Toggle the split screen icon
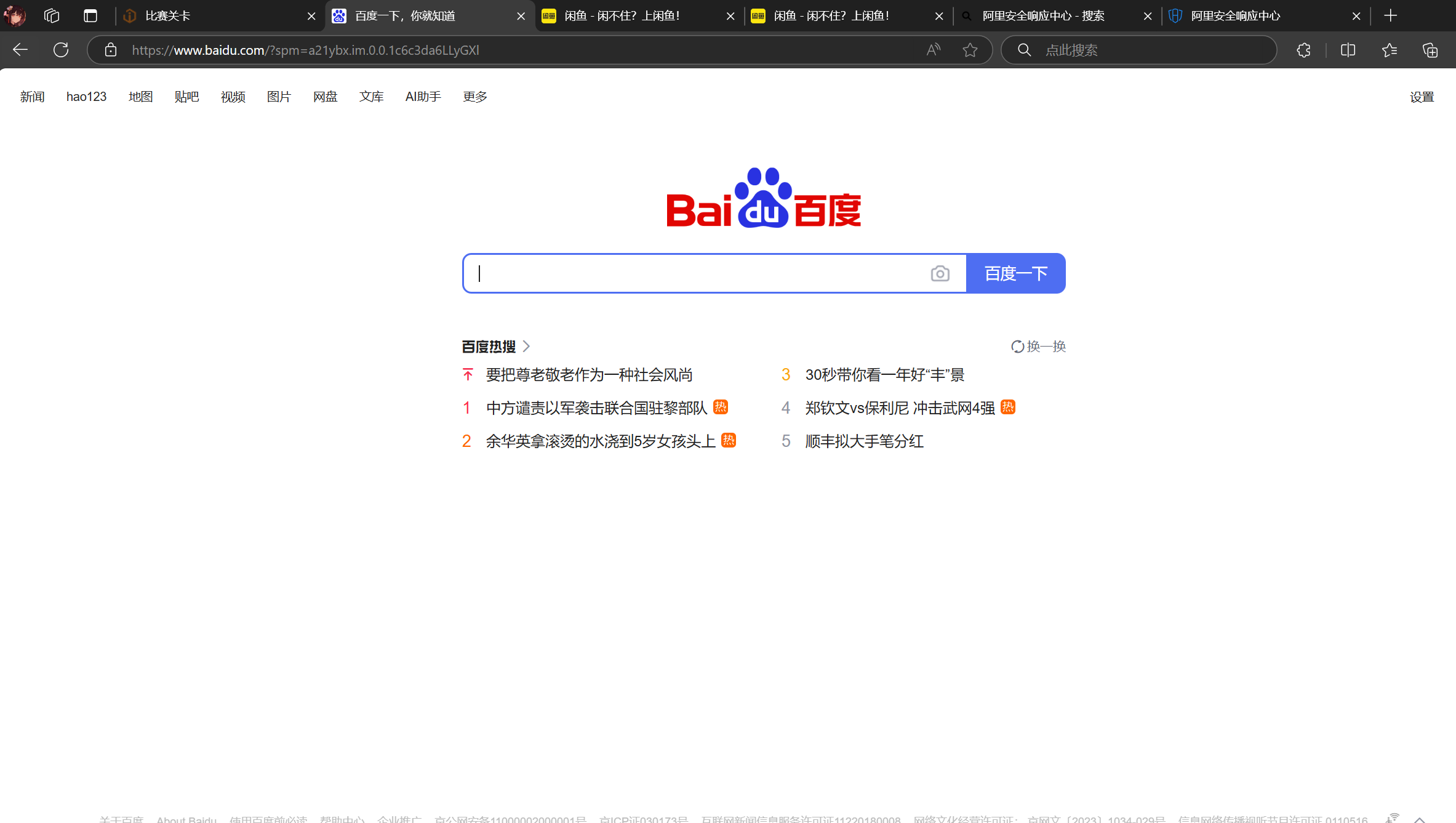Viewport: 1456px width, 823px height. click(x=1348, y=50)
